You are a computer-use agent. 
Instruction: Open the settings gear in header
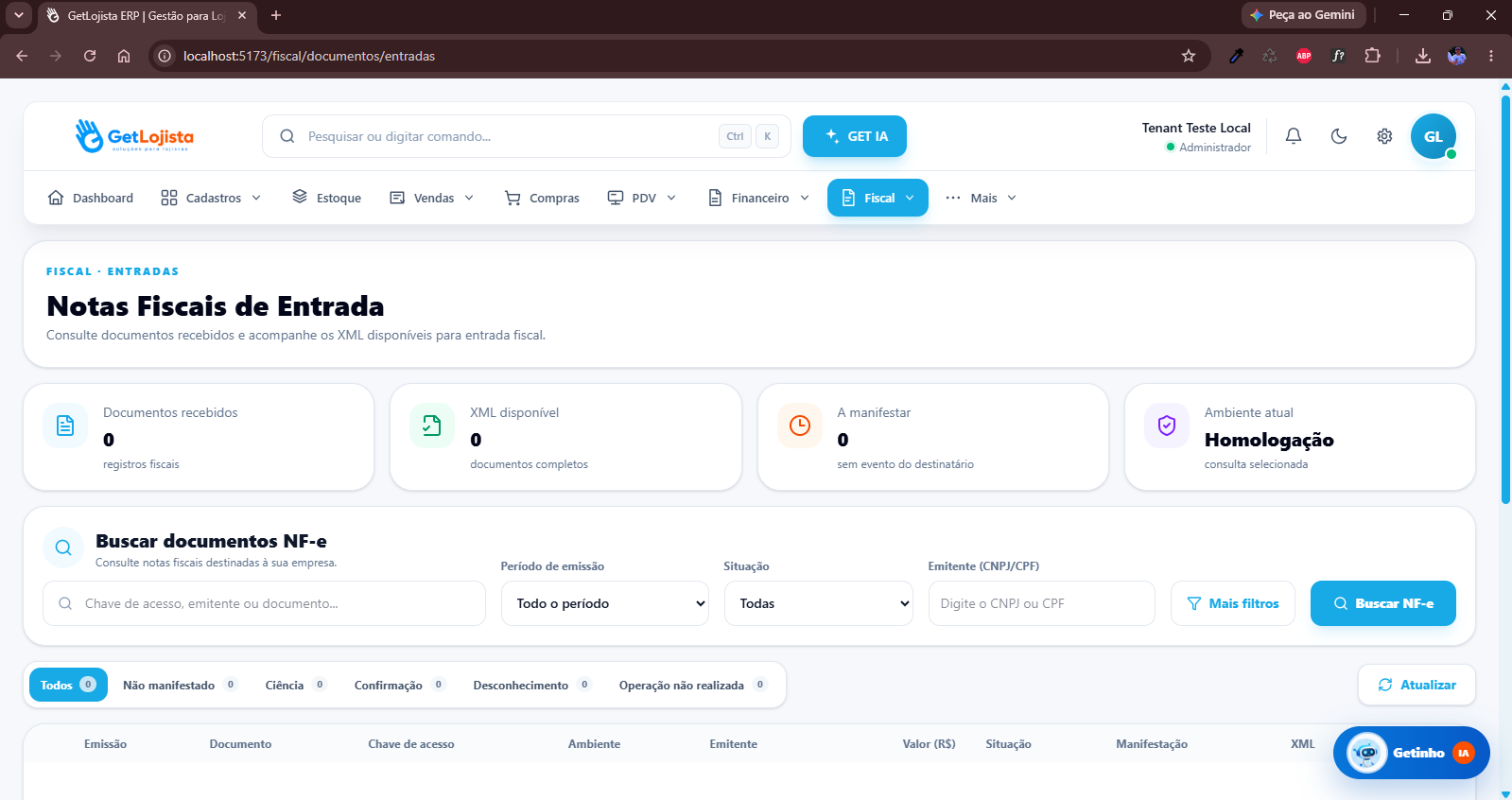[1384, 136]
